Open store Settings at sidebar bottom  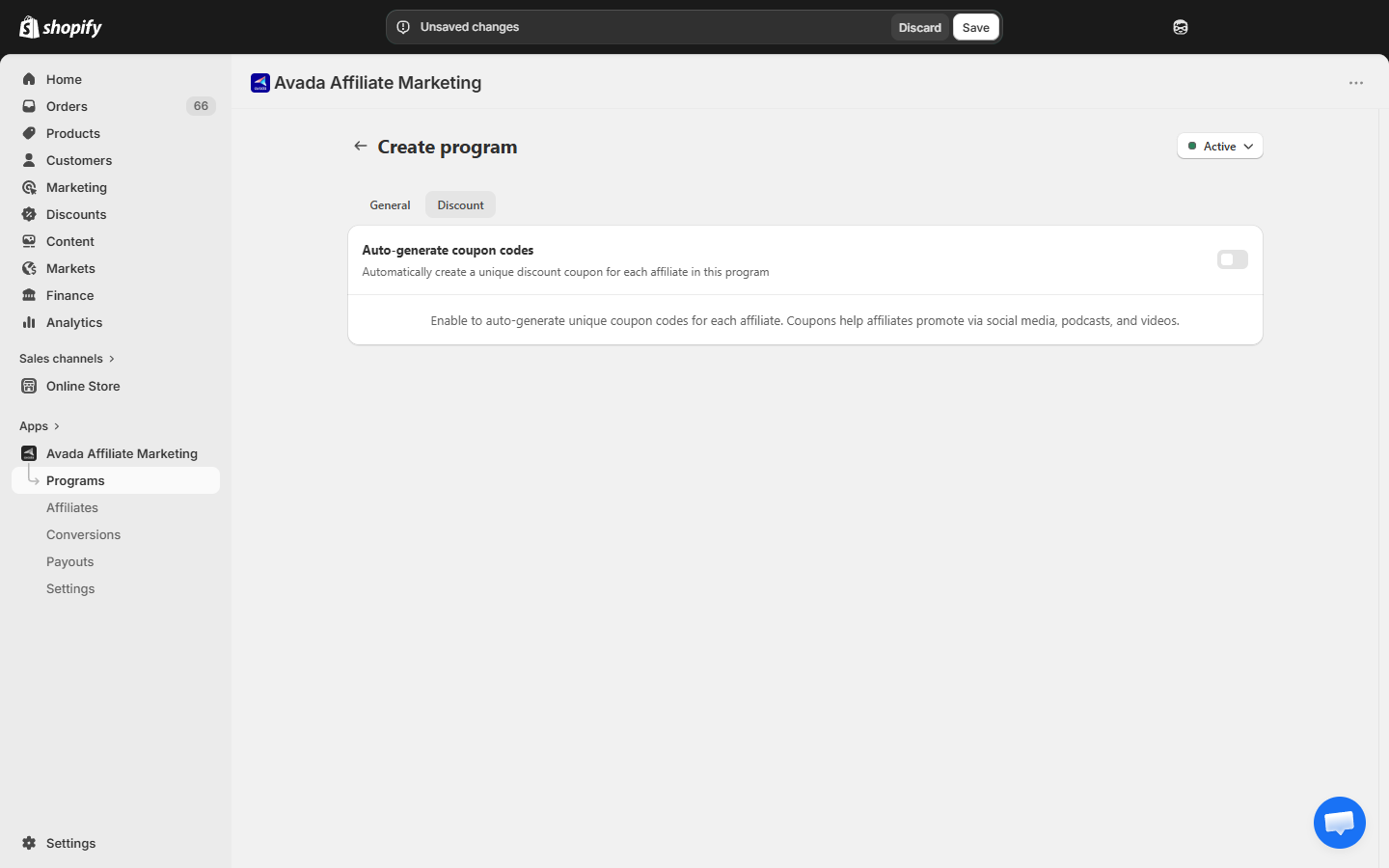[x=70, y=843]
